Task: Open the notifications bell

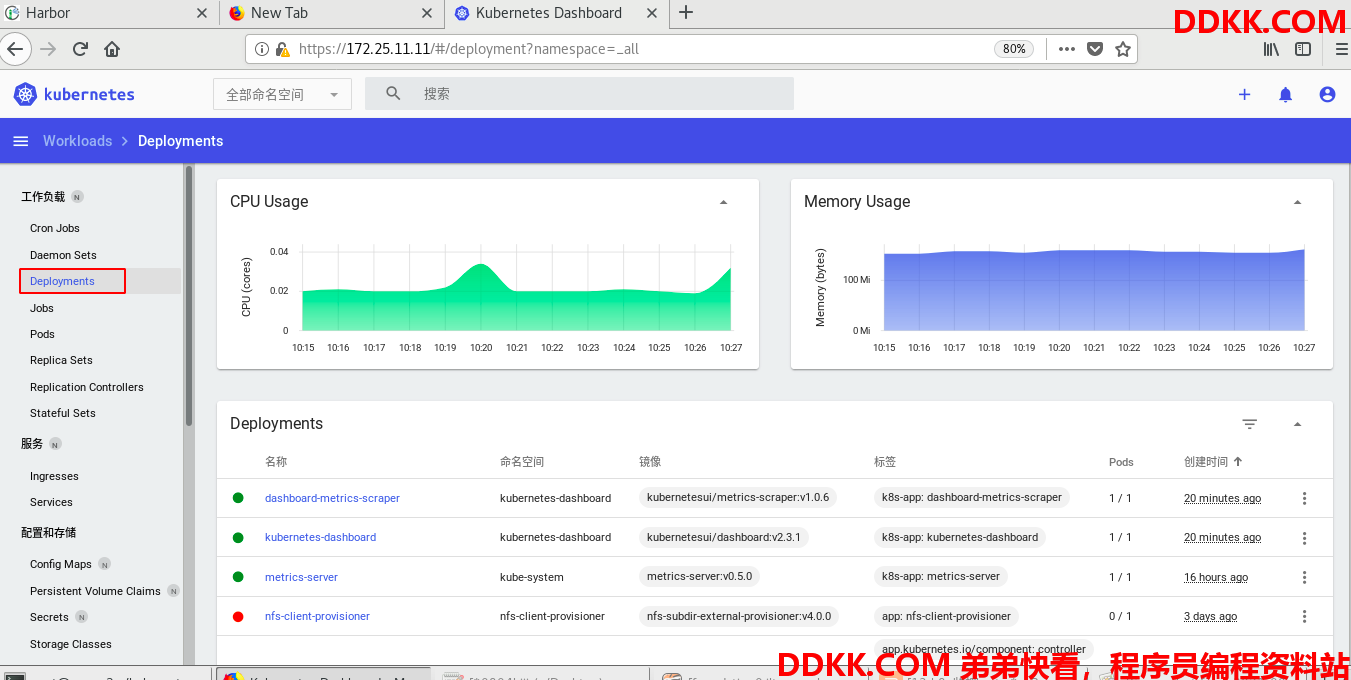Action: [1286, 94]
